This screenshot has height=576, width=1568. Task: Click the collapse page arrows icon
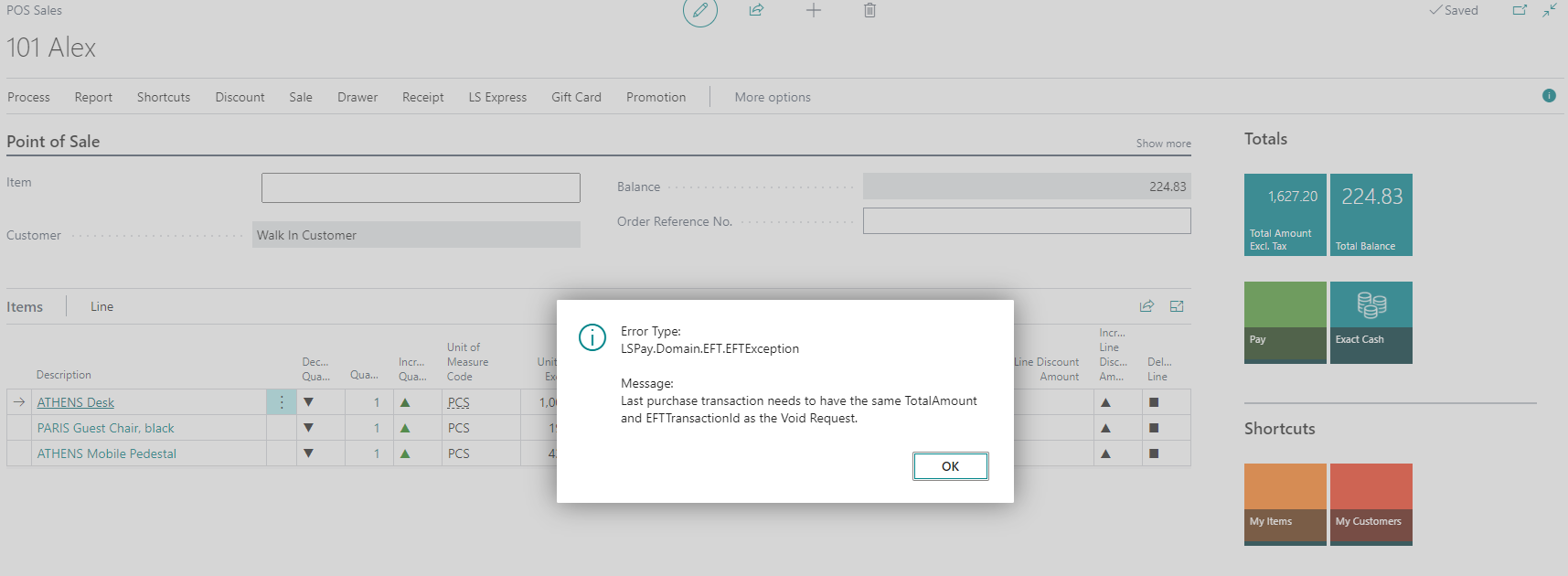[x=1550, y=10]
